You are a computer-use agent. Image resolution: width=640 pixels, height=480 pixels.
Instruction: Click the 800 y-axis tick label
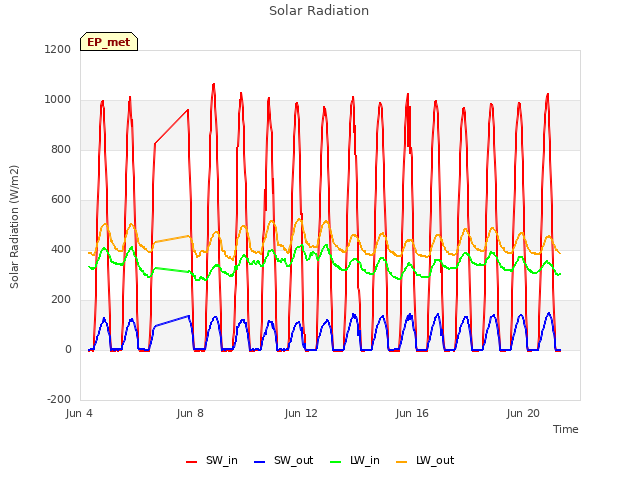point(61,149)
